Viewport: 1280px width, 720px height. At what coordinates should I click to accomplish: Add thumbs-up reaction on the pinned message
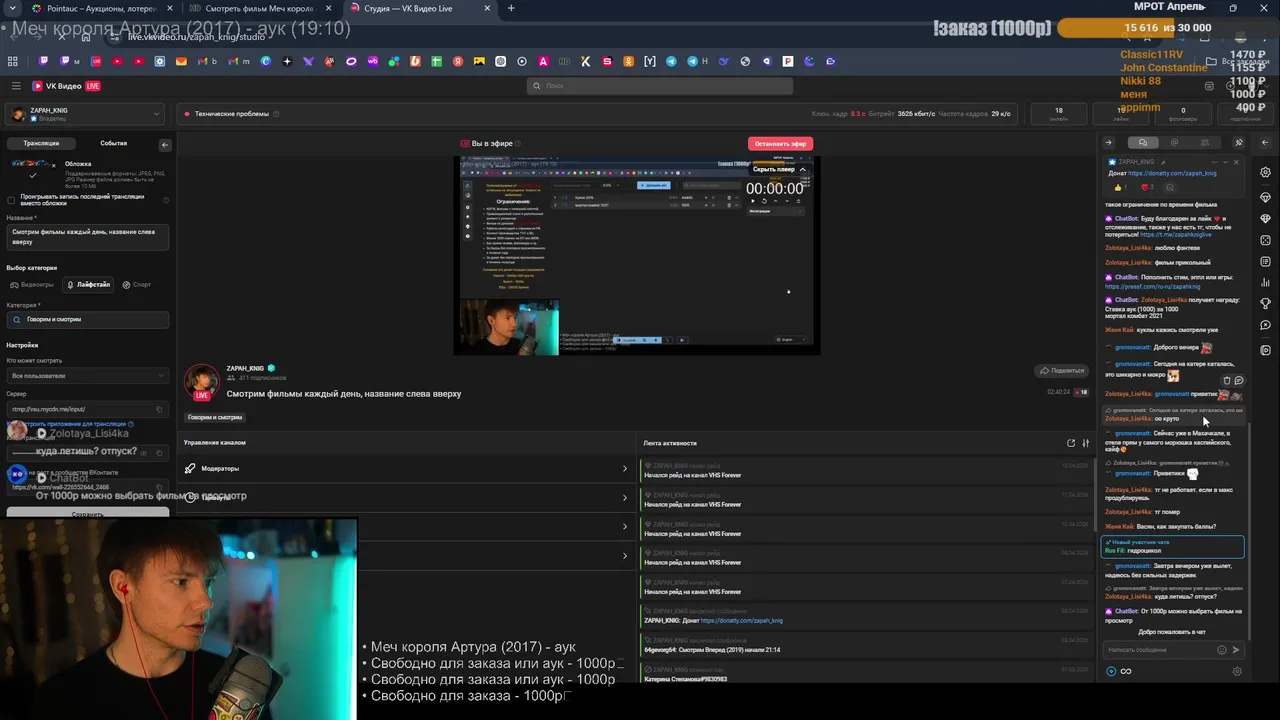[1120, 187]
